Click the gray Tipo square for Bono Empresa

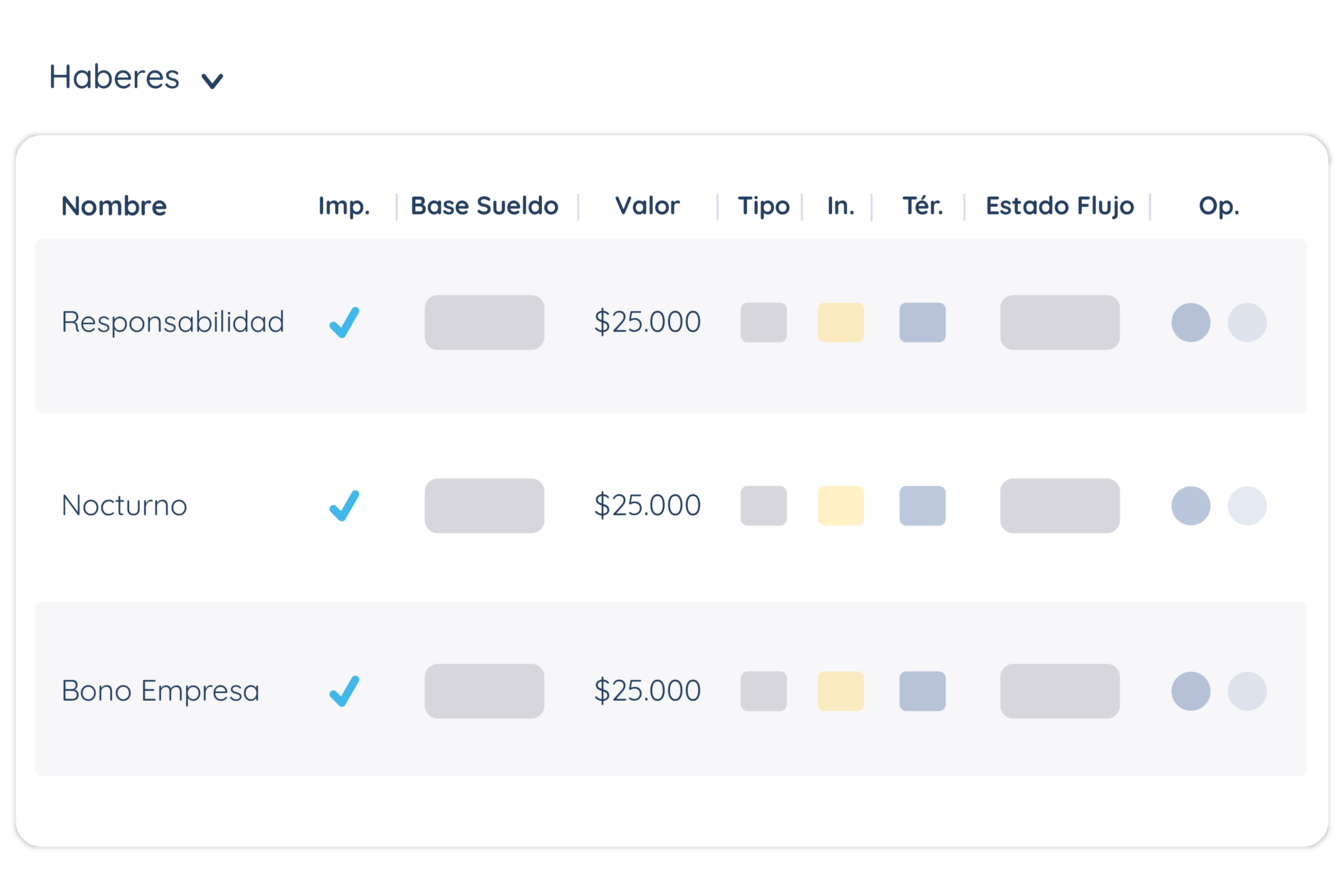[764, 691]
